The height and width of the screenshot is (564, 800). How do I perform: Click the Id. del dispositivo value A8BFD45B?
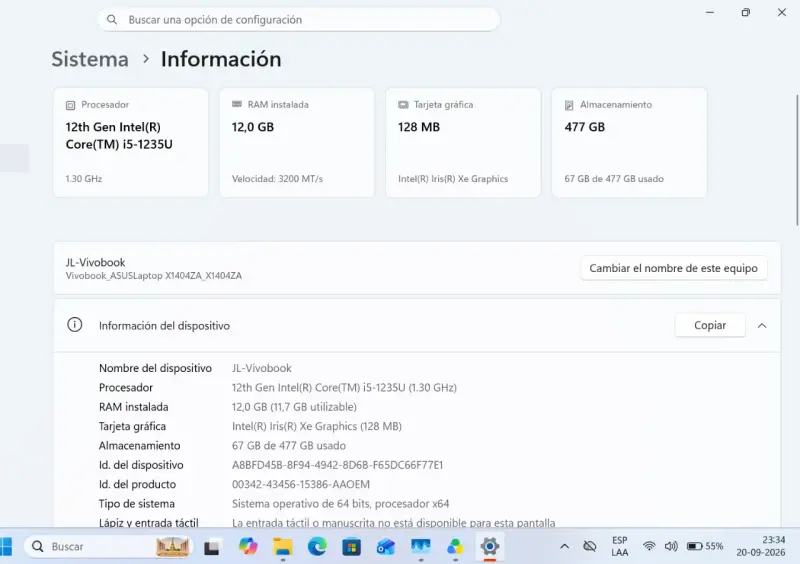tap(337, 465)
